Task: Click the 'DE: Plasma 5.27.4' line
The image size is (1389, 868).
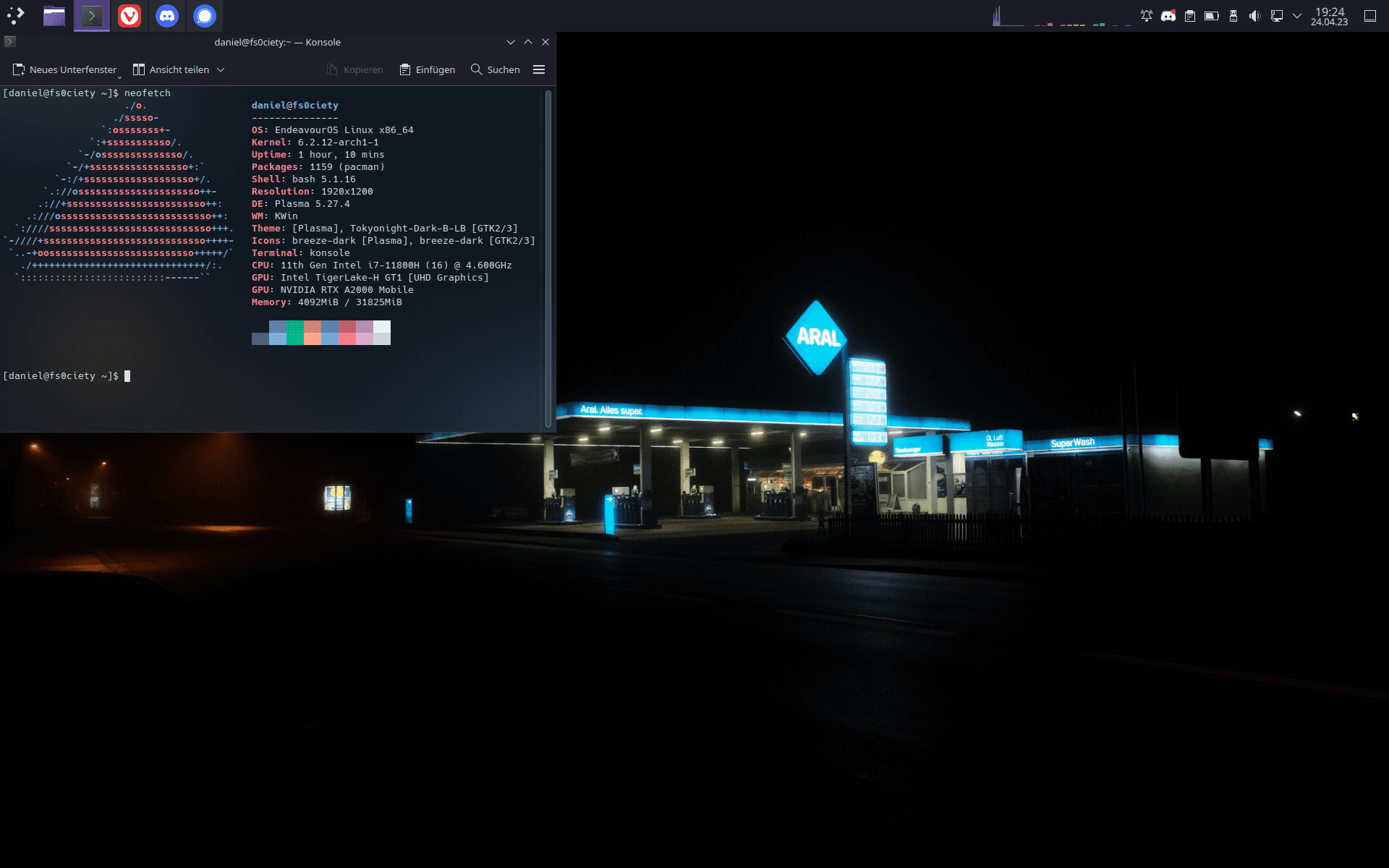Action: click(x=301, y=204)
